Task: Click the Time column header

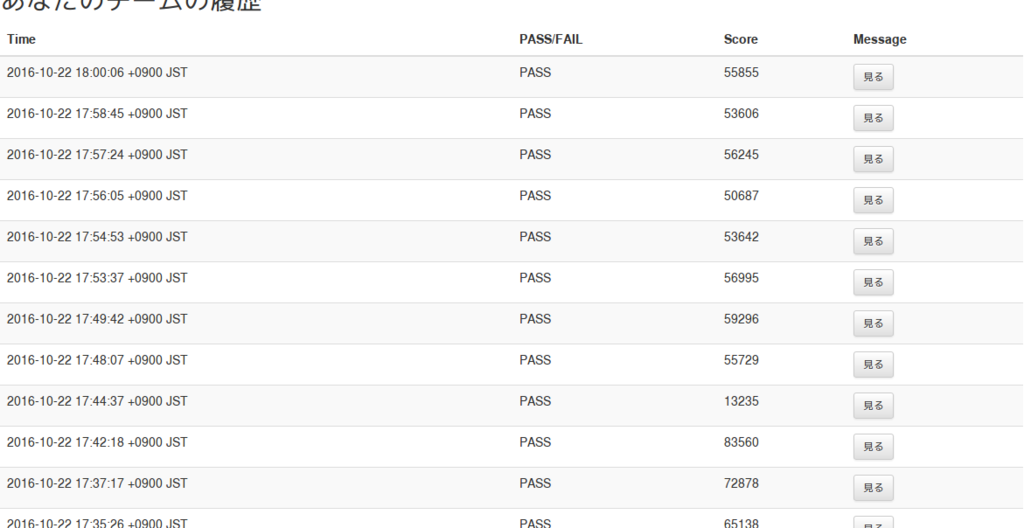Action: tap(22, 39)
